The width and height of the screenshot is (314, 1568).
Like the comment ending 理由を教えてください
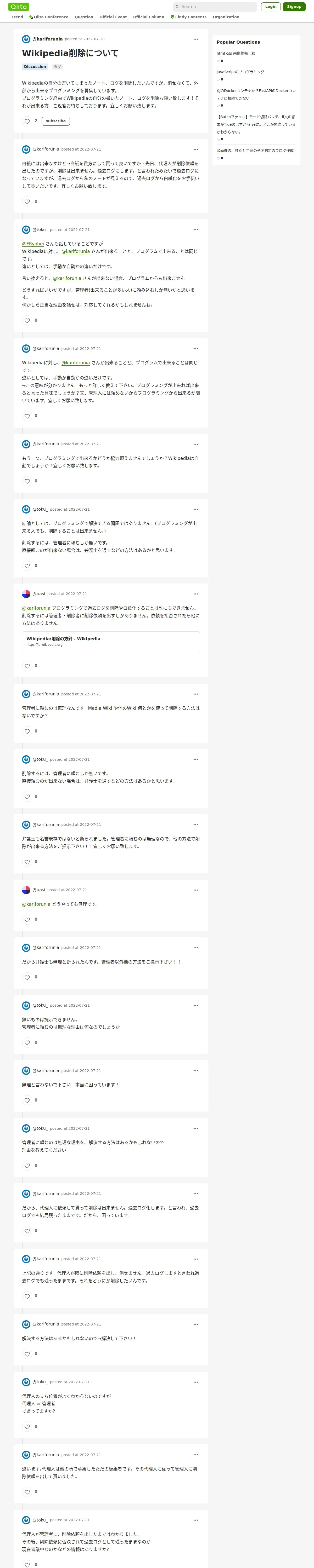click(x=27, y=1166)
